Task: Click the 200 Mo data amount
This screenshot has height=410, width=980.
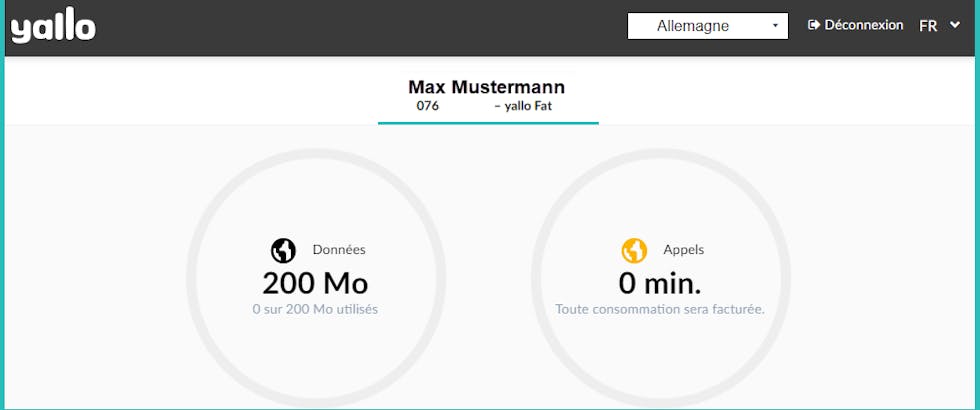Action: pos(315,282)
